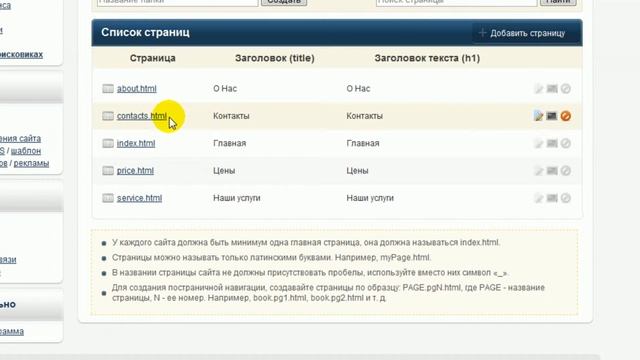The height and width of the screenshot is (360, 640).
Task: Click the round delete icon for index.html
Action: click(x=565, y=143)
